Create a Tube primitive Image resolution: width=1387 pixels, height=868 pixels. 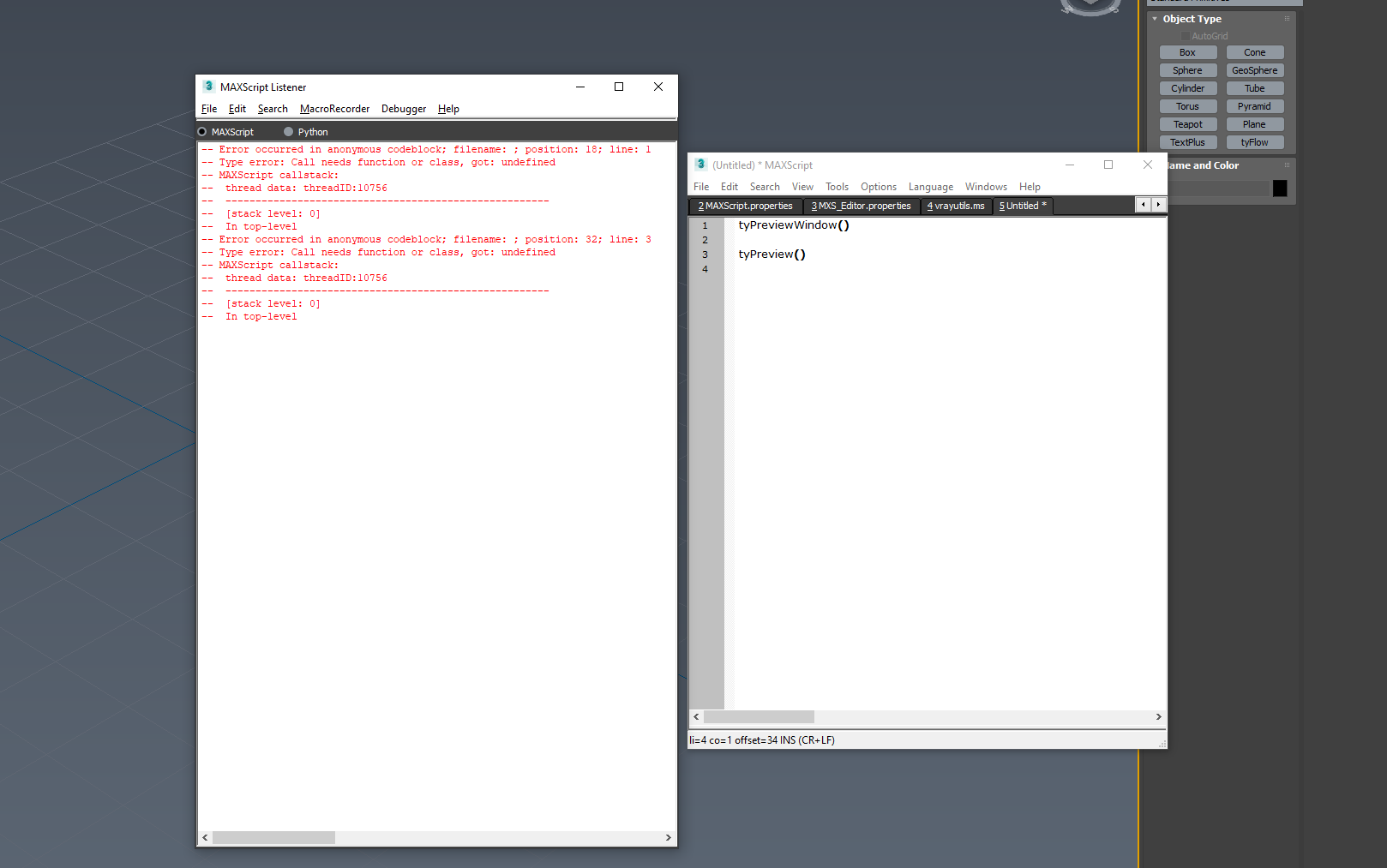pos(1255,88)
